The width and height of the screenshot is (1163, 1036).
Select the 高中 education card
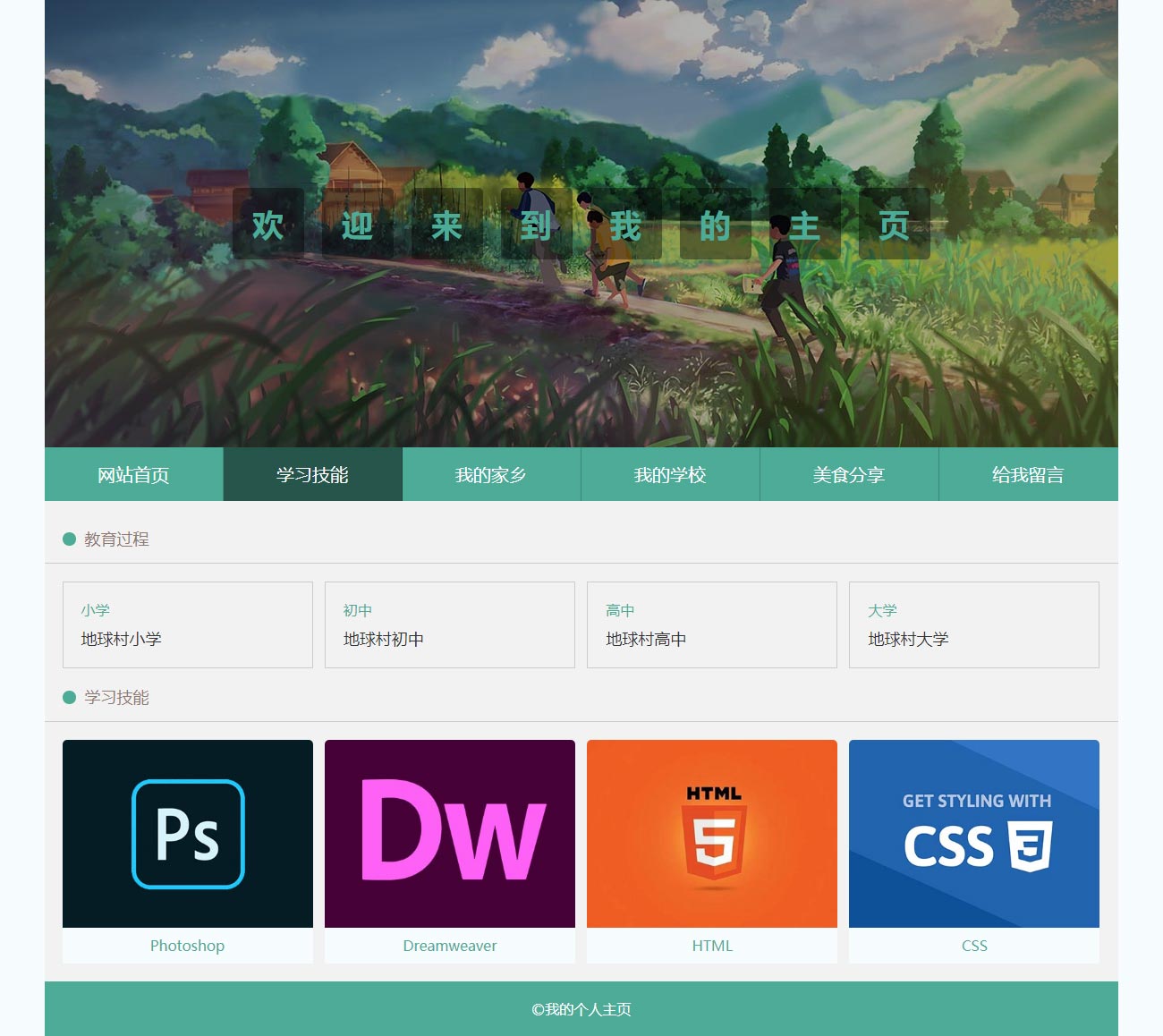click(x=712, y=624)
